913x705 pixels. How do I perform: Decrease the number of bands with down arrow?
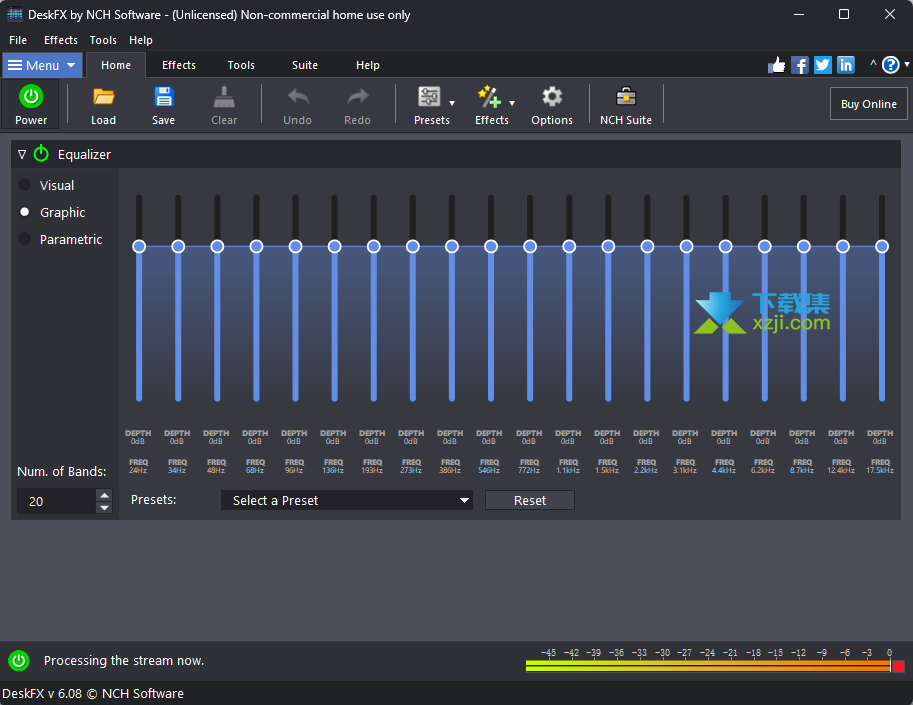click(104, 508)
